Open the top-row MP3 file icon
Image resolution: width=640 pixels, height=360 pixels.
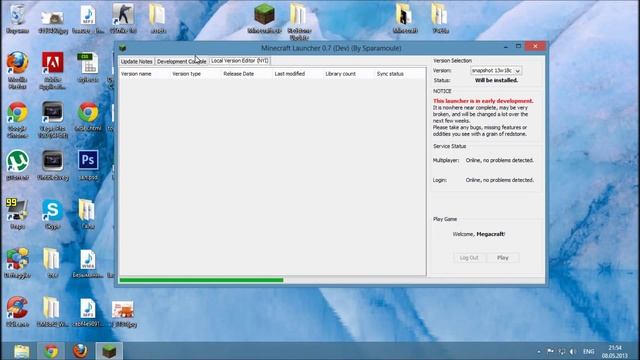pos(88,19)
